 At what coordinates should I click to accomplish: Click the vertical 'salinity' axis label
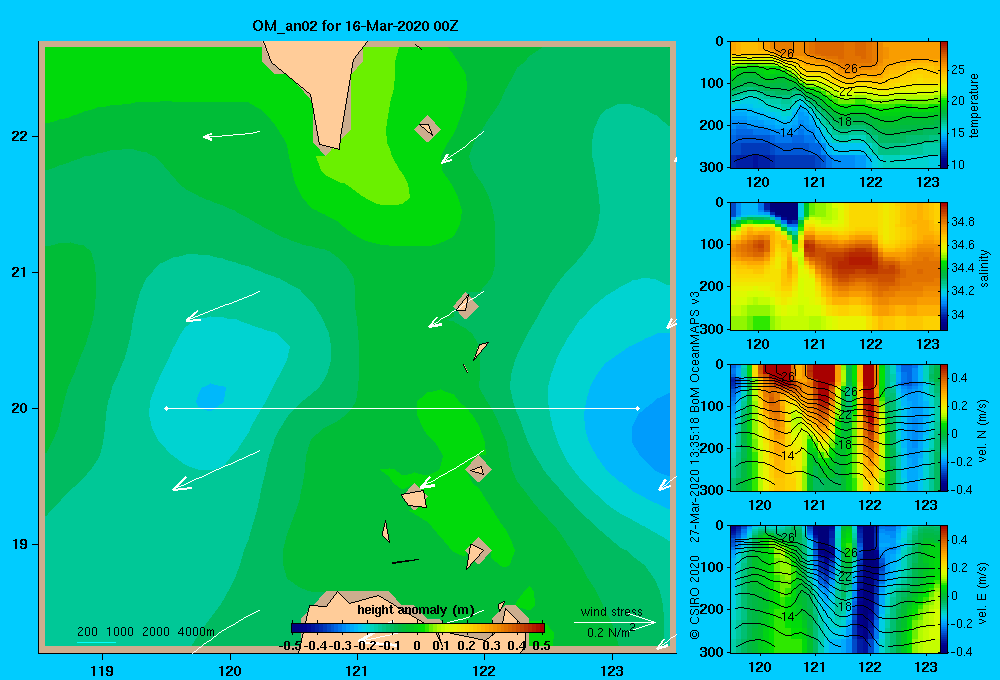click(985, 268)
